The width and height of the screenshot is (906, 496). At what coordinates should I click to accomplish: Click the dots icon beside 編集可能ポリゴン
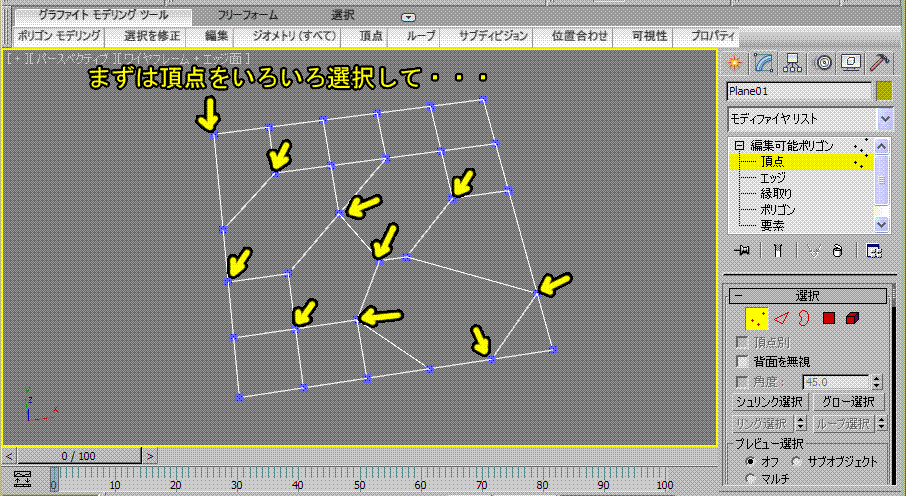pos(862,146)
